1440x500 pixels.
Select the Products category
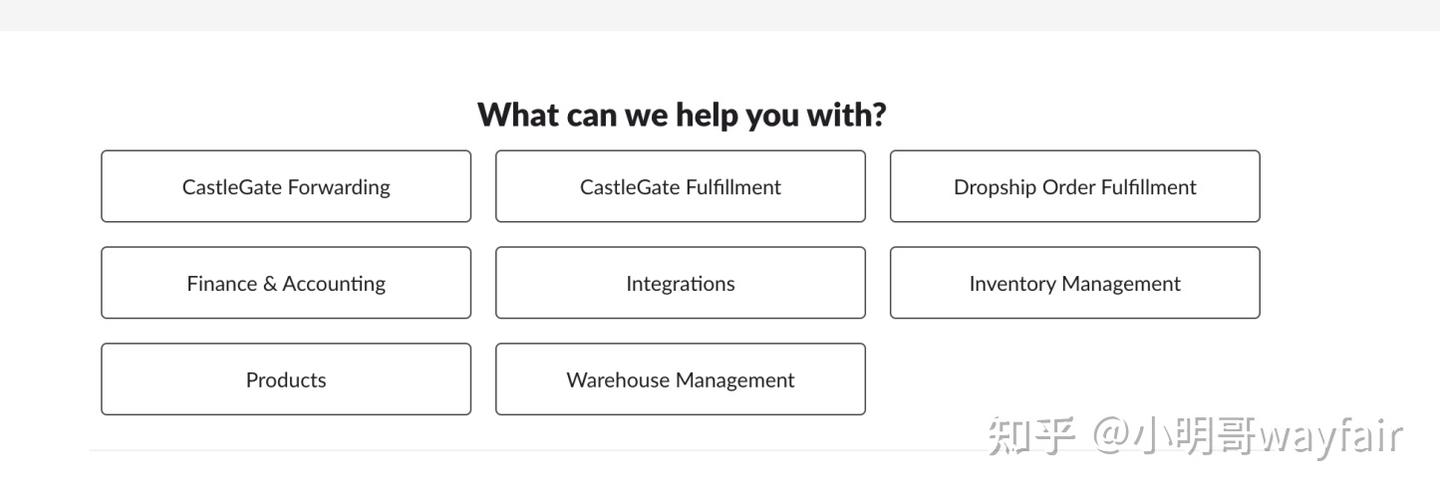(286, 380)
